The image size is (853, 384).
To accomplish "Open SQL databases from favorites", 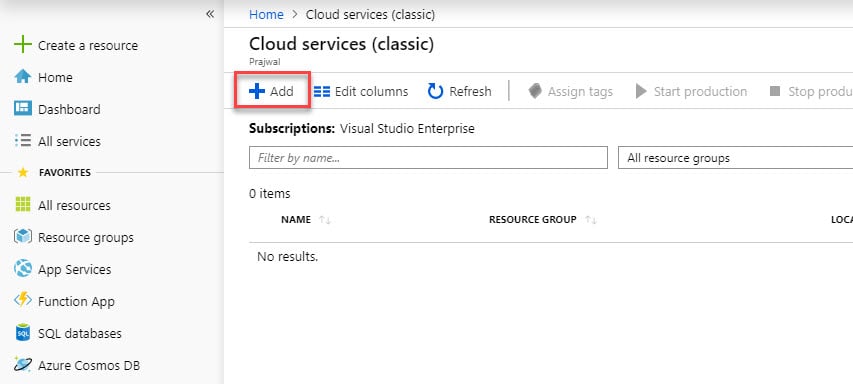I will pyautogui.click(x=80, y=333).
